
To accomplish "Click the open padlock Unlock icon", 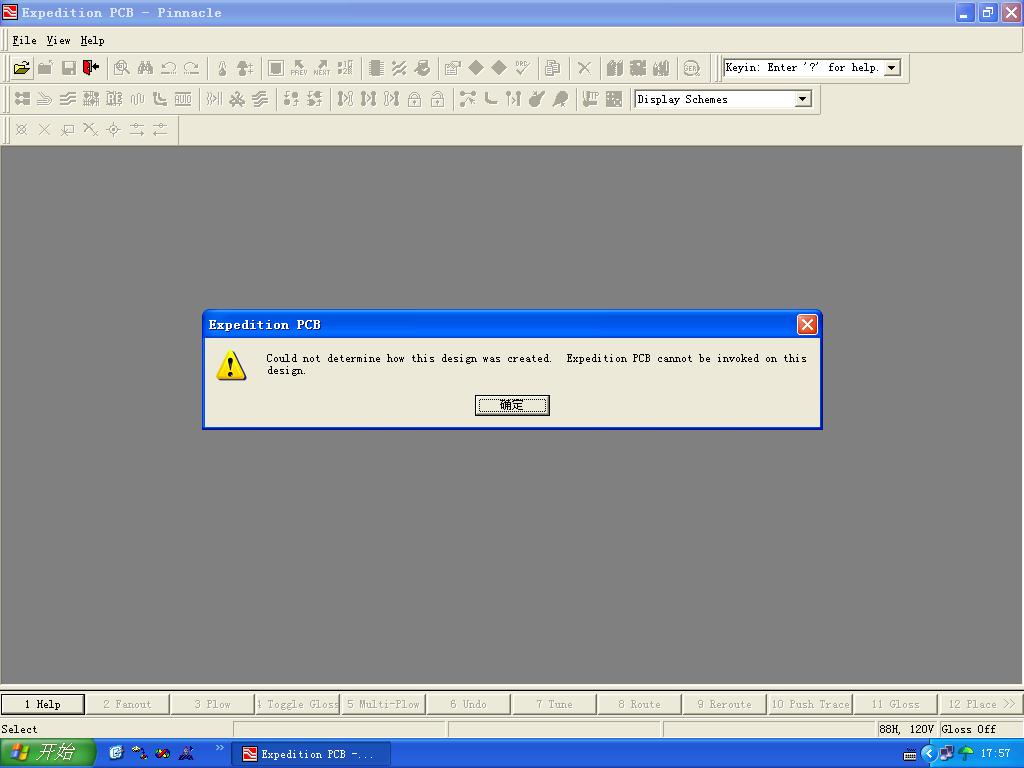I will coord(438,99).
